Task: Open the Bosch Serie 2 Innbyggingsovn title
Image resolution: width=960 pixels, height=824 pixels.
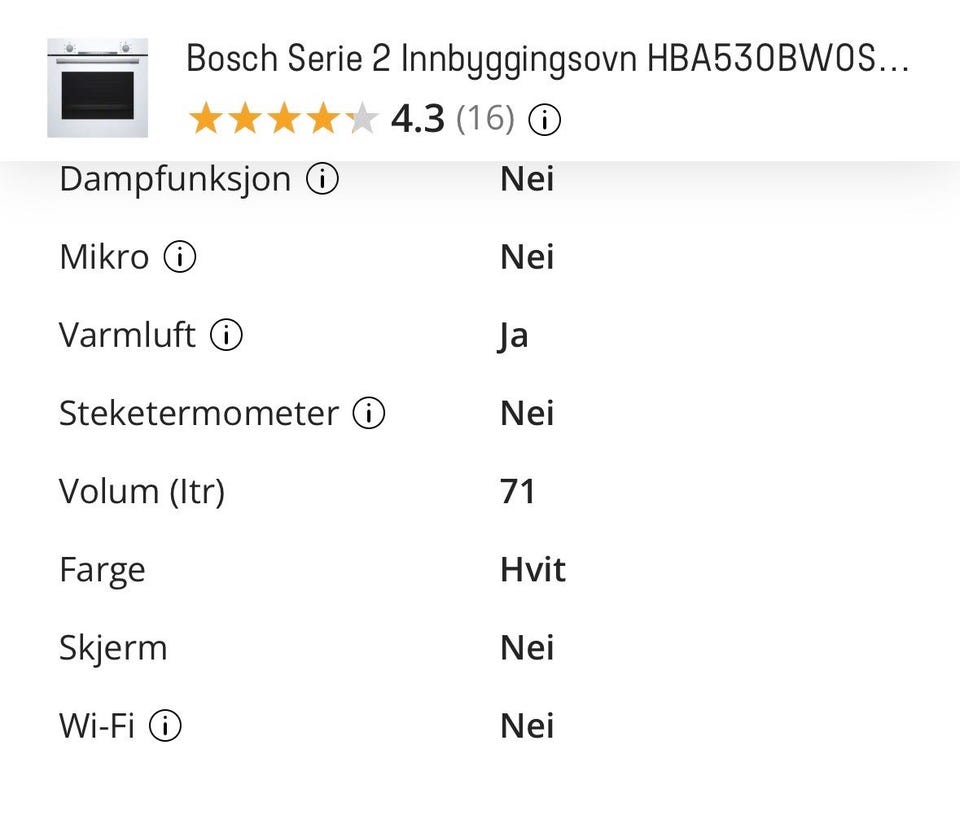Action: coord(547,59)
